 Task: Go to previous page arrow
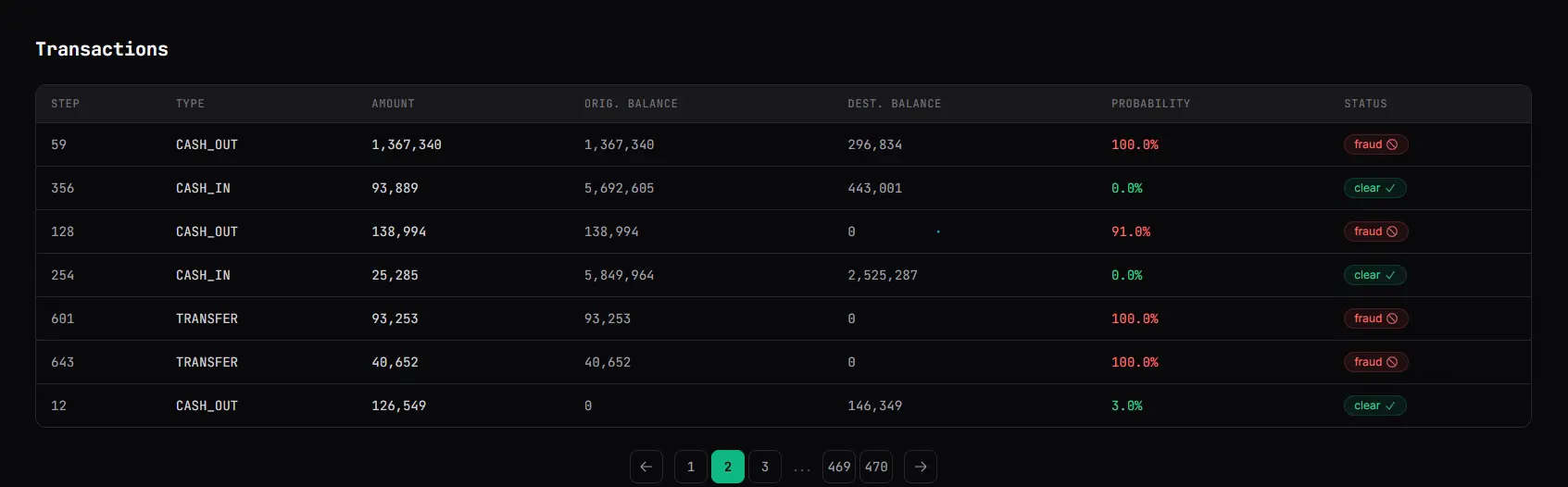(x=646, y=467)
